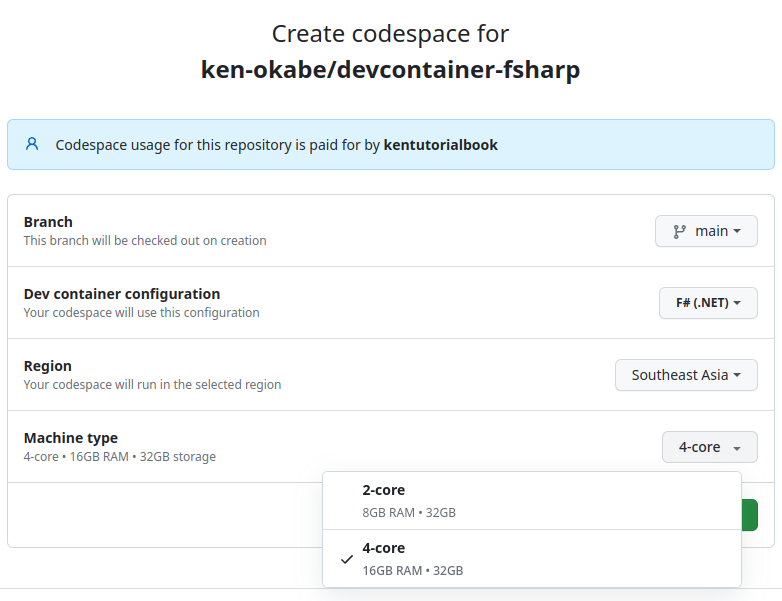782x601 pixels.
Task: Click the Region row label
Action: pos(48,366)
